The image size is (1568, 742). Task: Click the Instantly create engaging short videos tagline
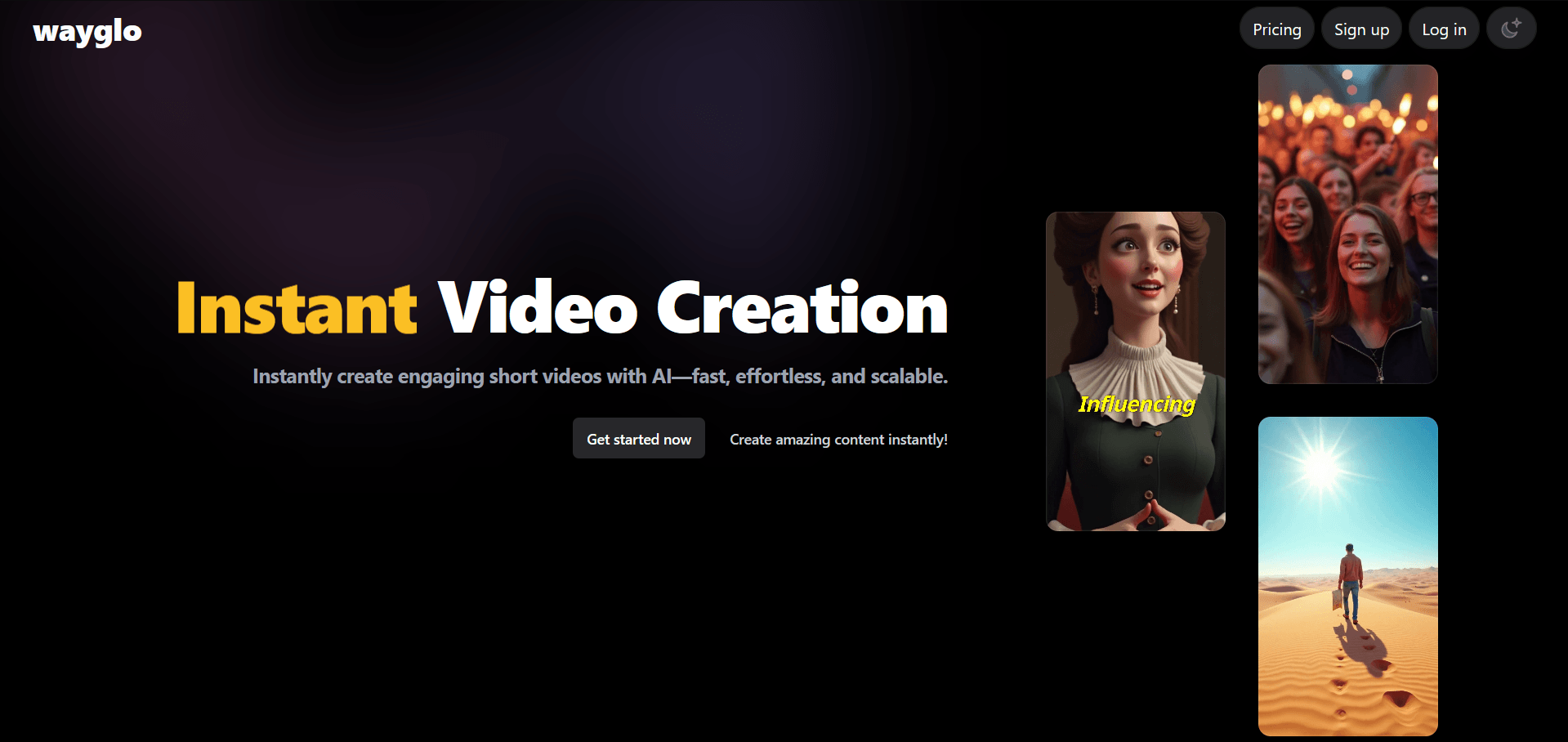coord(600,376)
